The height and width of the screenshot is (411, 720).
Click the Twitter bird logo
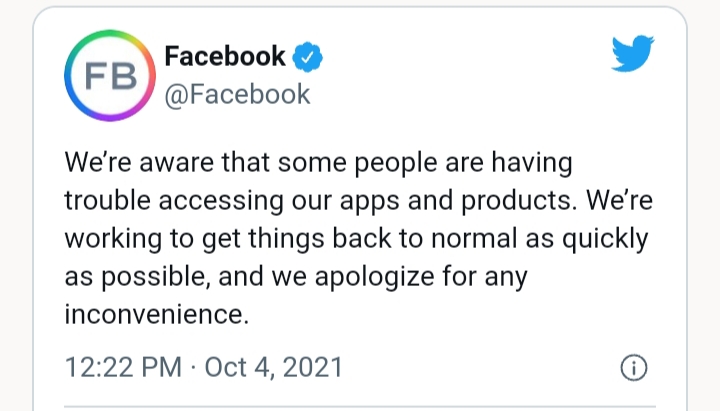point(631,58)
